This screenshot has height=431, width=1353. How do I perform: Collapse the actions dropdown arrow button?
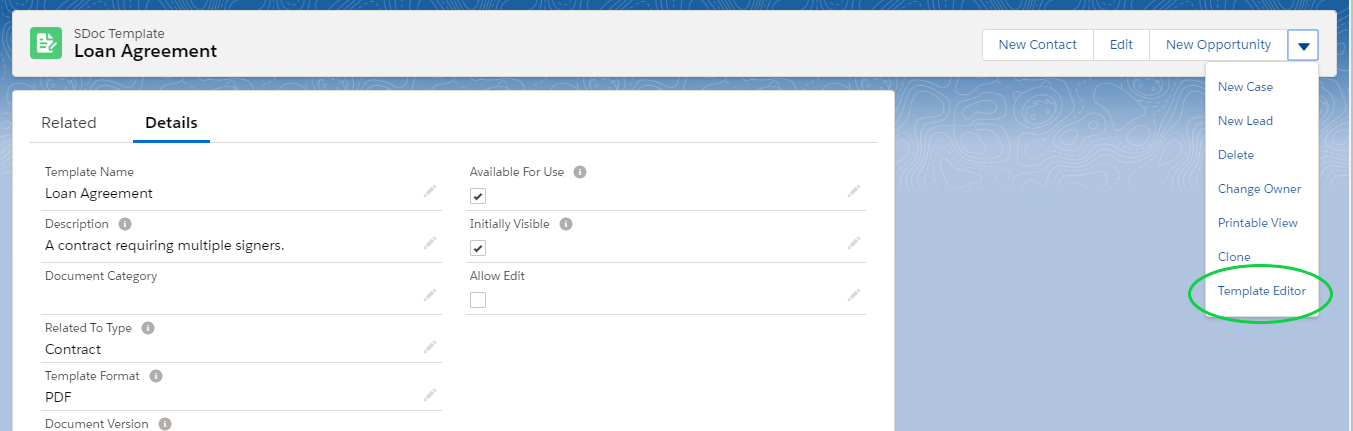(1303, 45)
